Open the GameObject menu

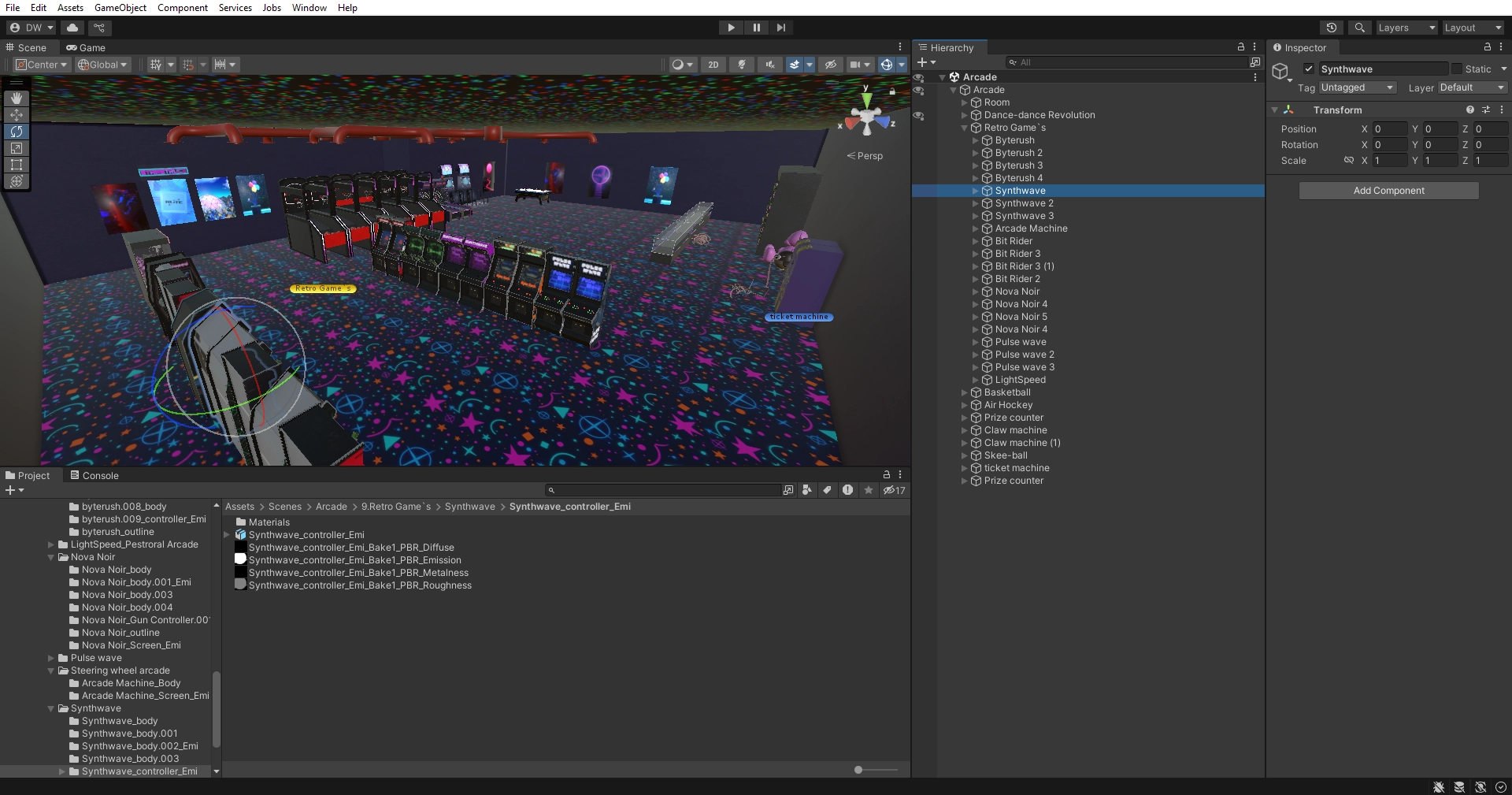point(120,8)
